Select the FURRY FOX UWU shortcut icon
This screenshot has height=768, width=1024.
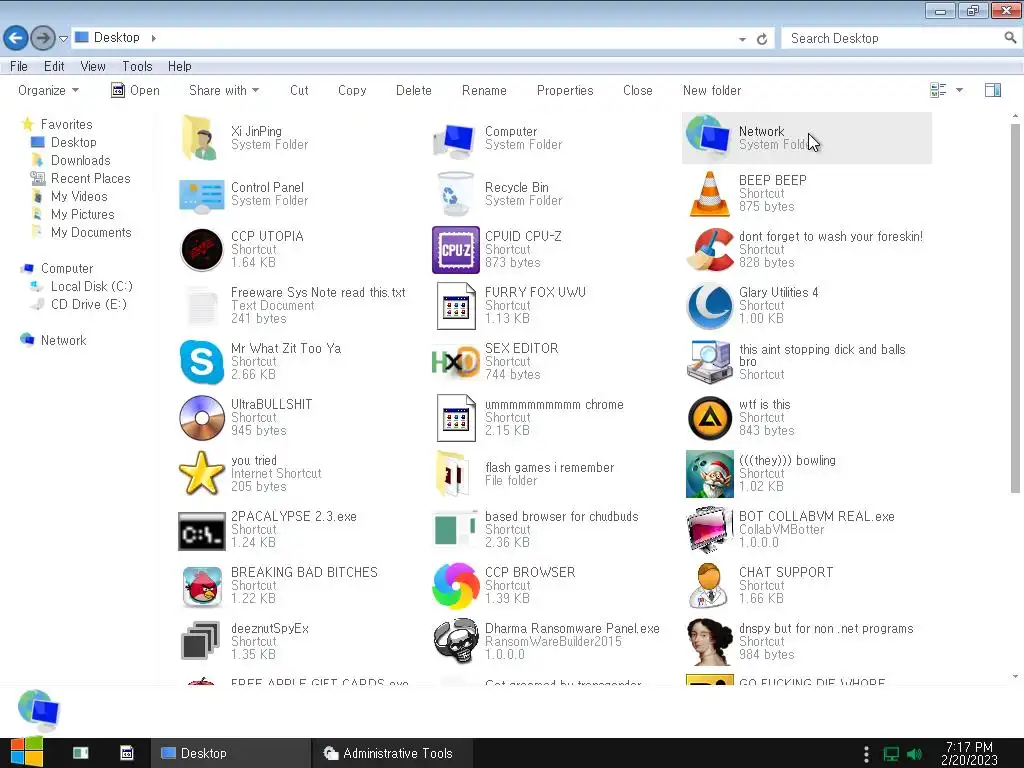(x=455, y=306)
